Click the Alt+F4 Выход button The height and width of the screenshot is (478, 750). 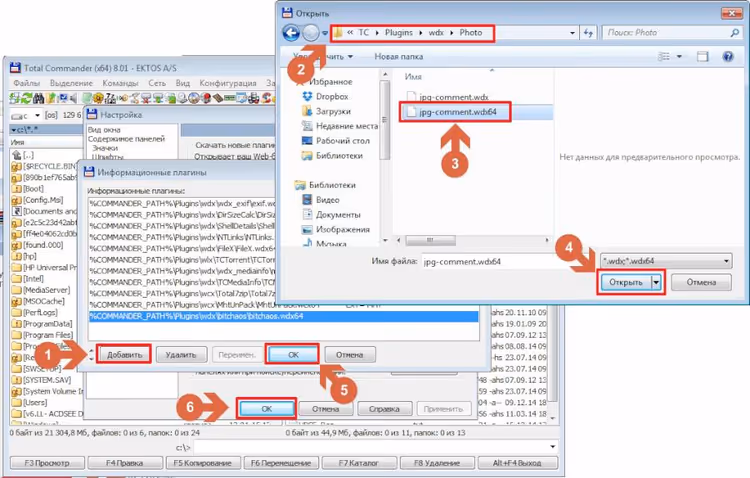click(517, 463)
